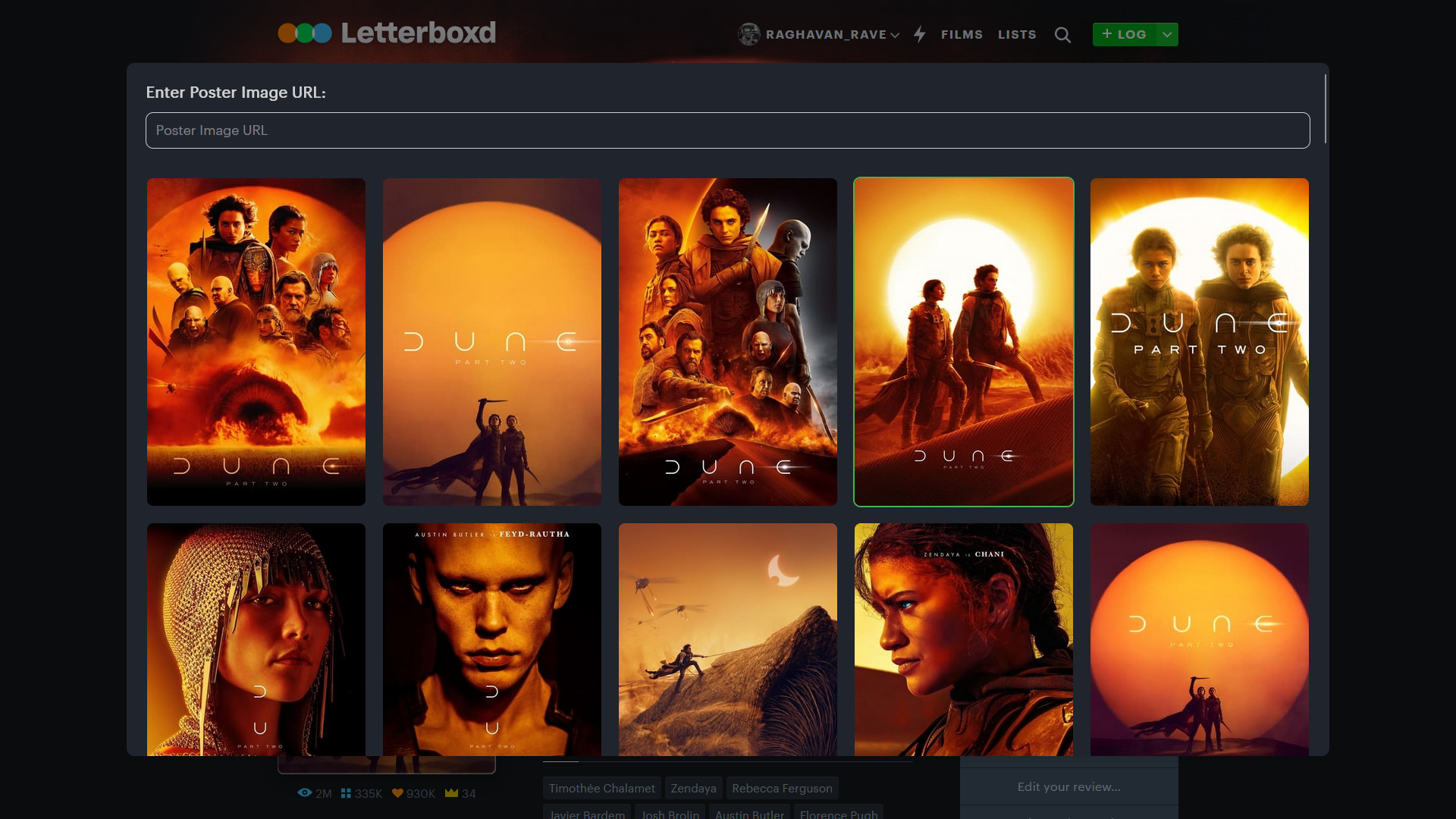Open the search magnifier icon
Viewport: 1456px width, 819px height.
point(1062,35)
